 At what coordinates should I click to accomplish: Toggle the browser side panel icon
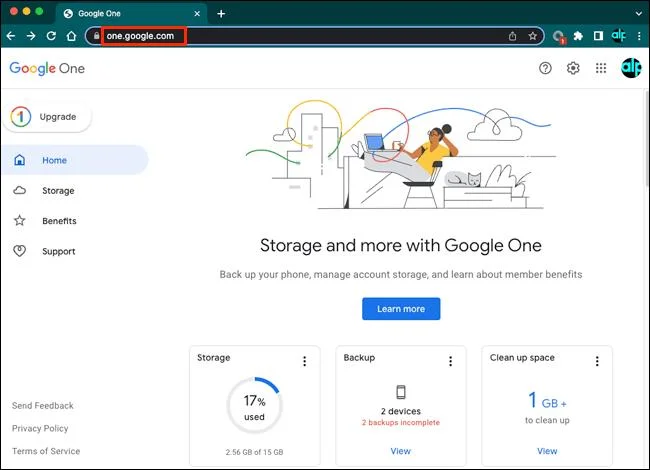598,36
